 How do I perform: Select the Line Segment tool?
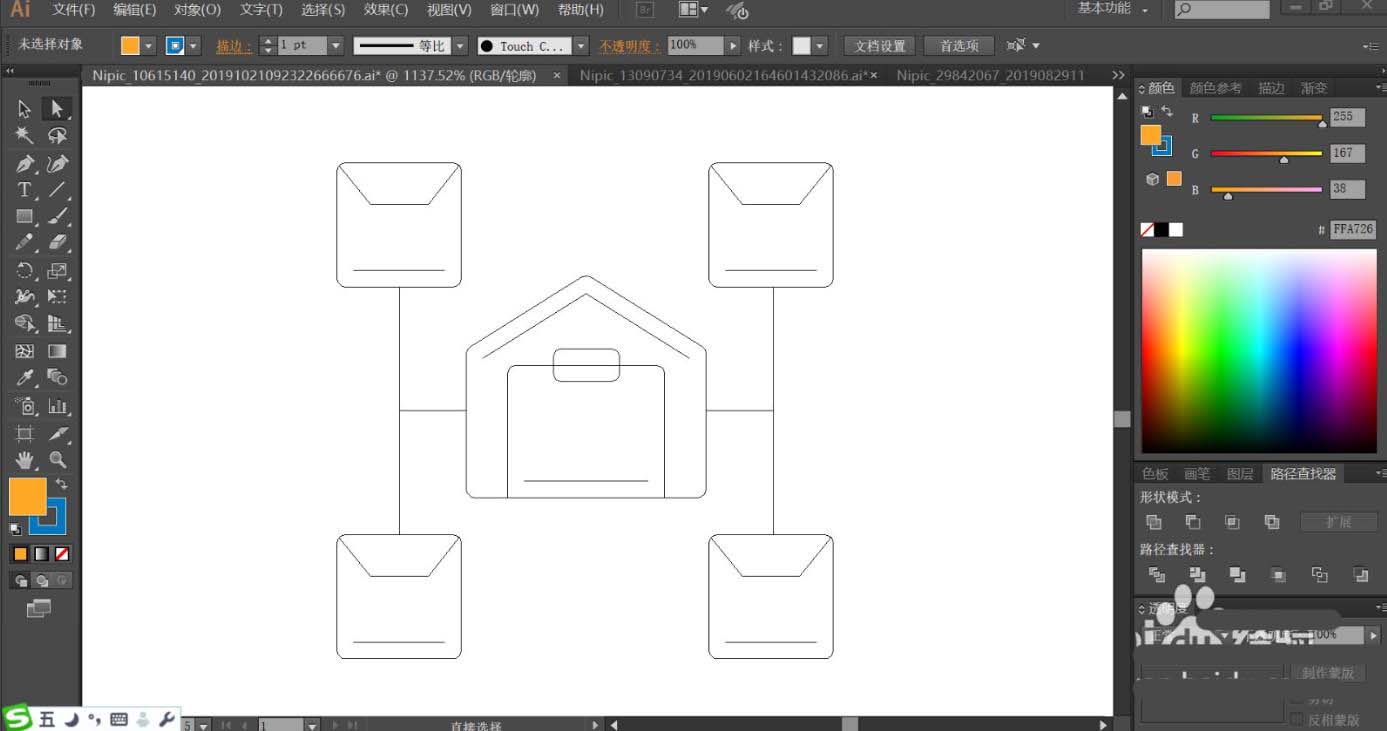tap(57, 190)
